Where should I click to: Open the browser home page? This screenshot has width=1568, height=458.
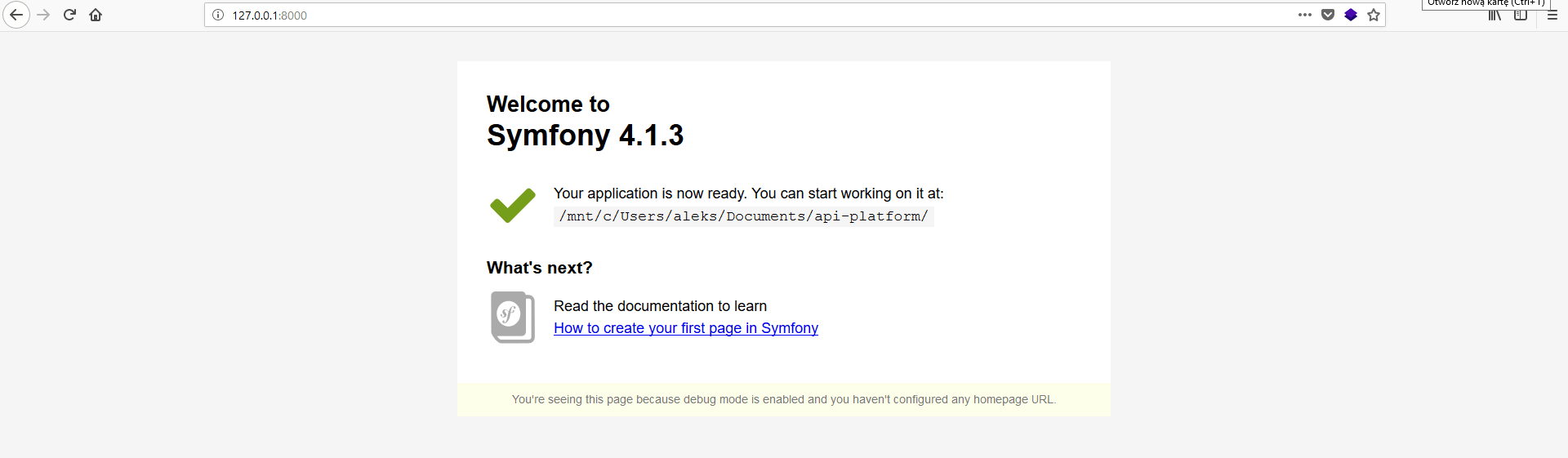click(x=96, y=15)
